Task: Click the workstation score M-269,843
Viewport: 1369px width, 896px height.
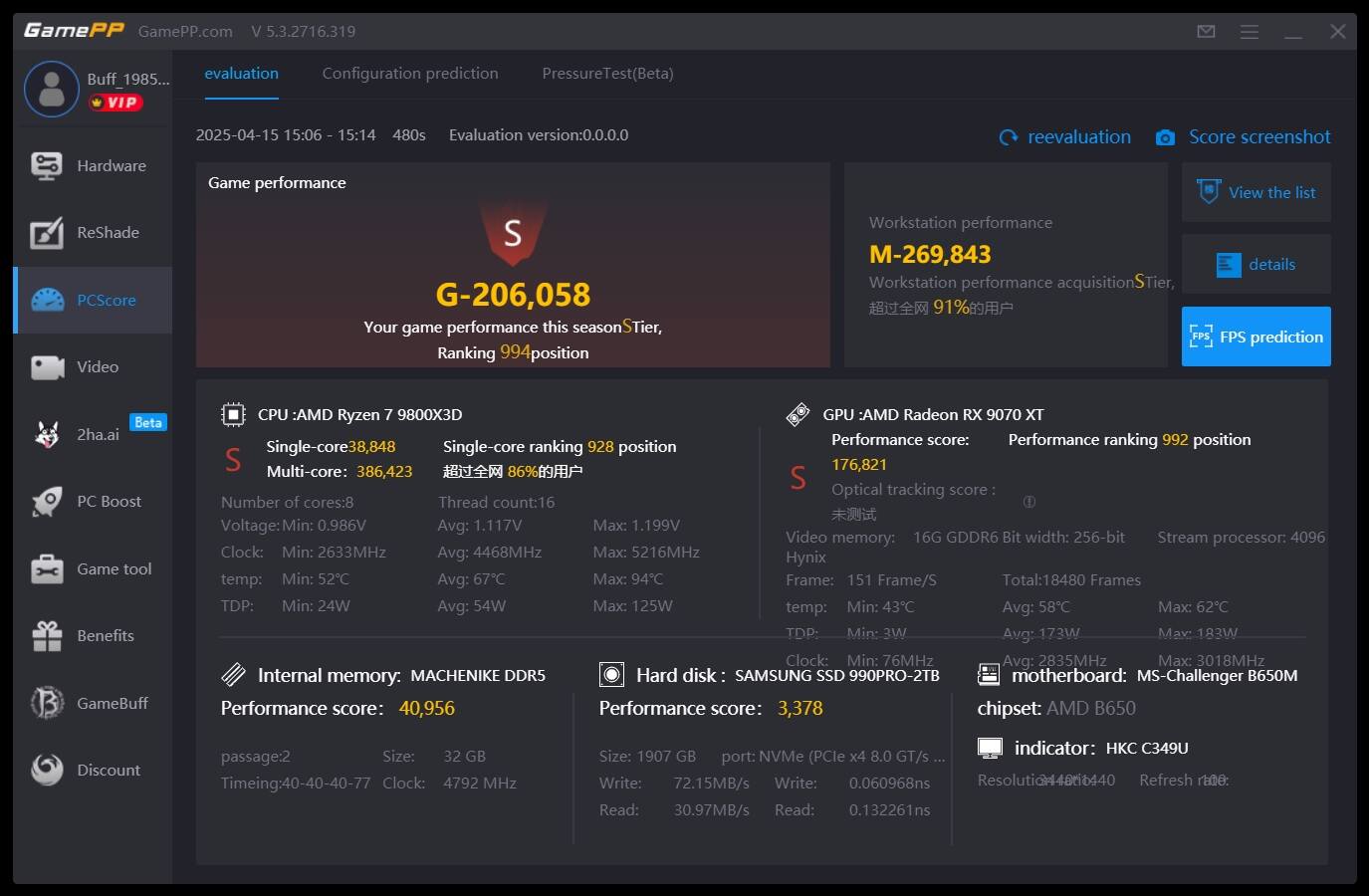Action: point(930,255)
